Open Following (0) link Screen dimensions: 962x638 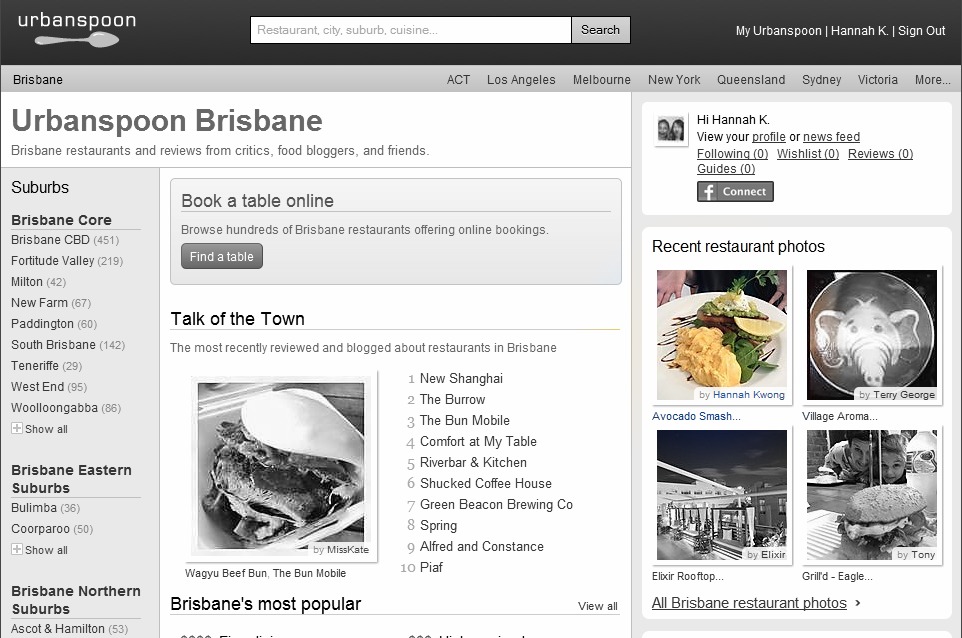(x=733, y=153)
